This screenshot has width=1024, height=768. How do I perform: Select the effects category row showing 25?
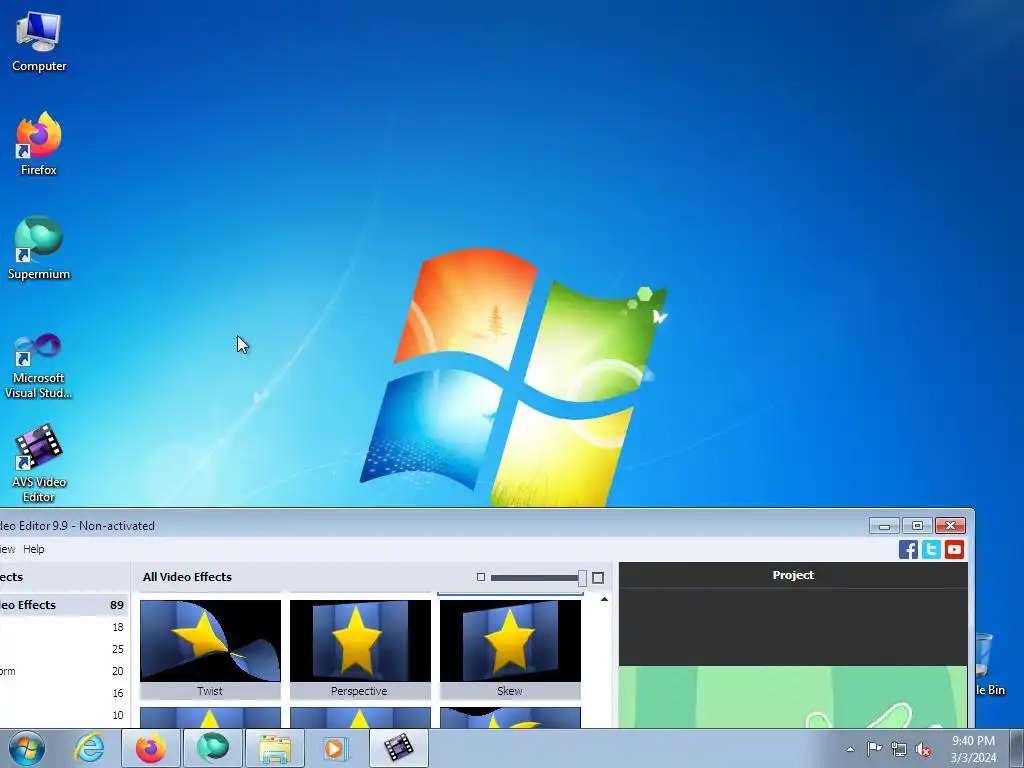pyautogui.click(x=63, y=649)
